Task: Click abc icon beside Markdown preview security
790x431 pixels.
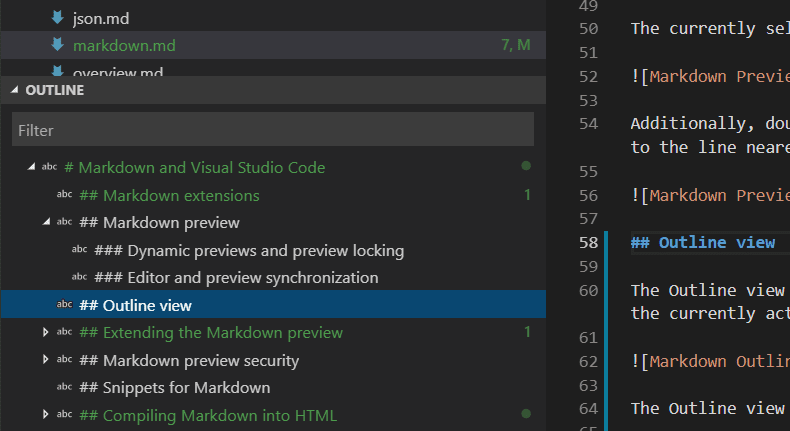Action: click(x=65, y=360)
